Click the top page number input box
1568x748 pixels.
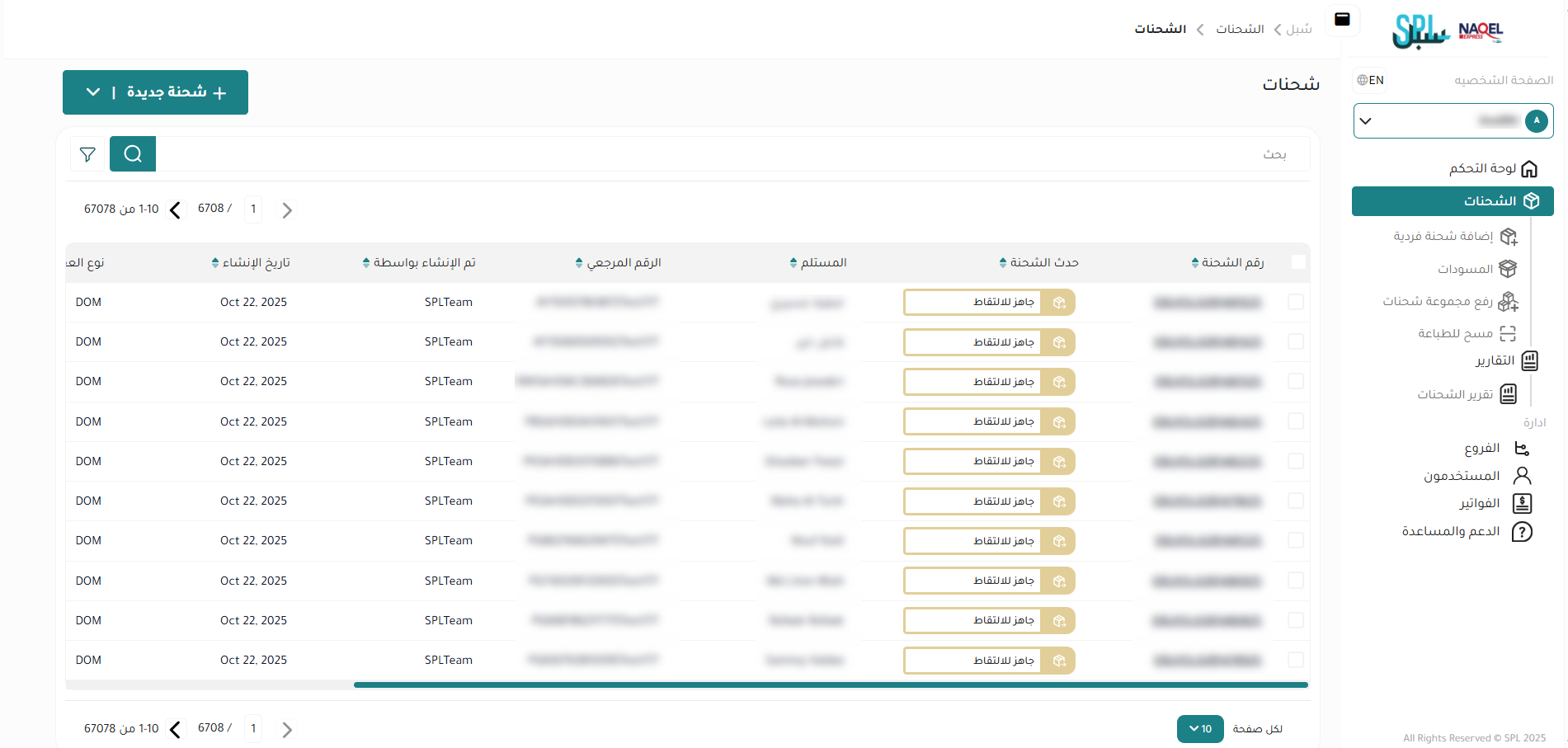coord(253,209)
